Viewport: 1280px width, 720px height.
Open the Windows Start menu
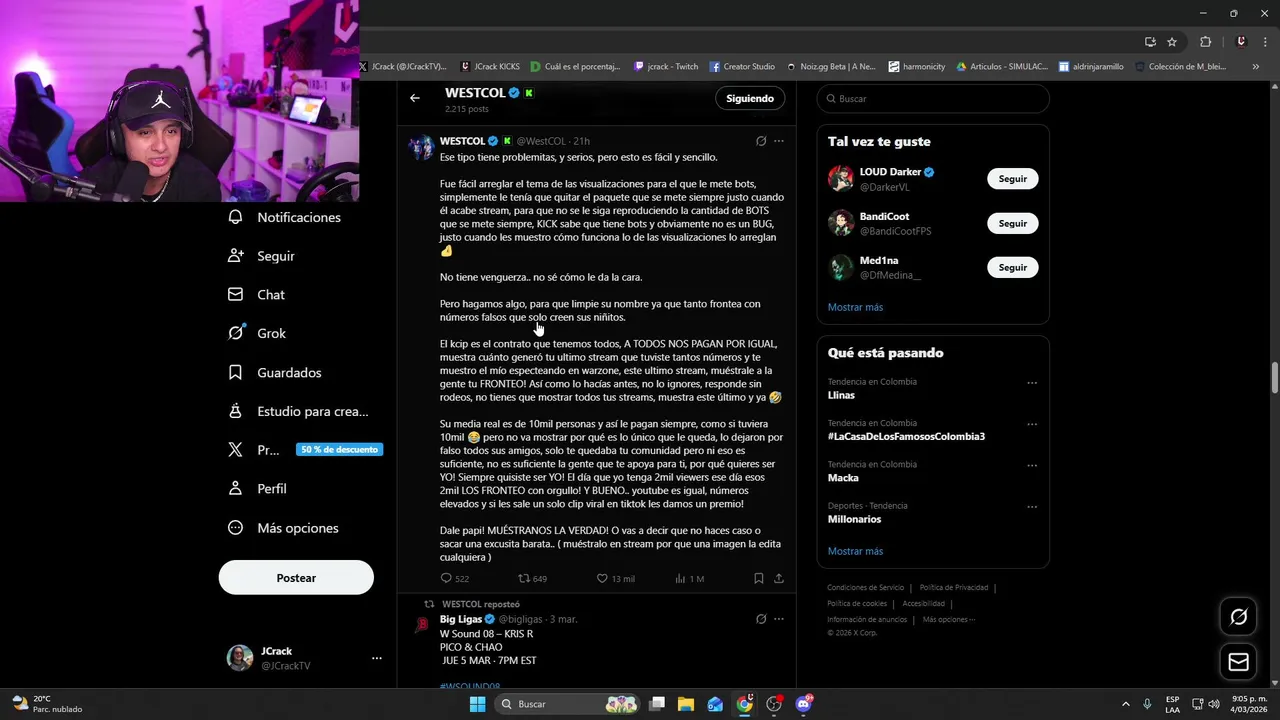[478, 704]
